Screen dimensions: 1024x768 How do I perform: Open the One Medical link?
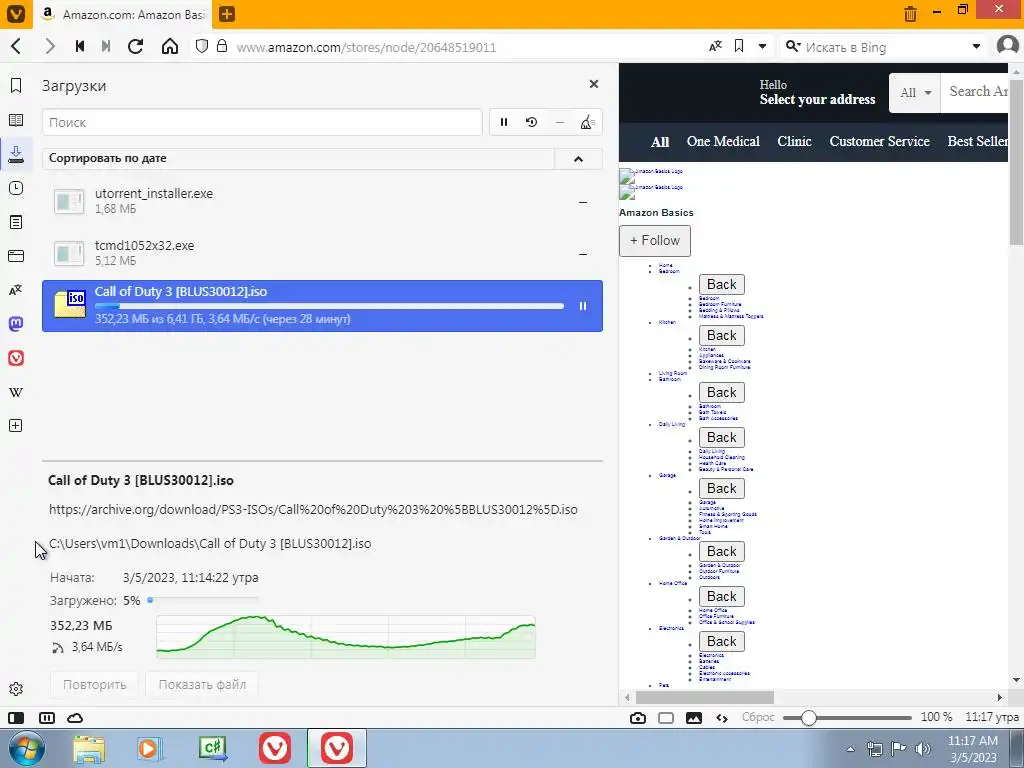click(x=723, y=142)
